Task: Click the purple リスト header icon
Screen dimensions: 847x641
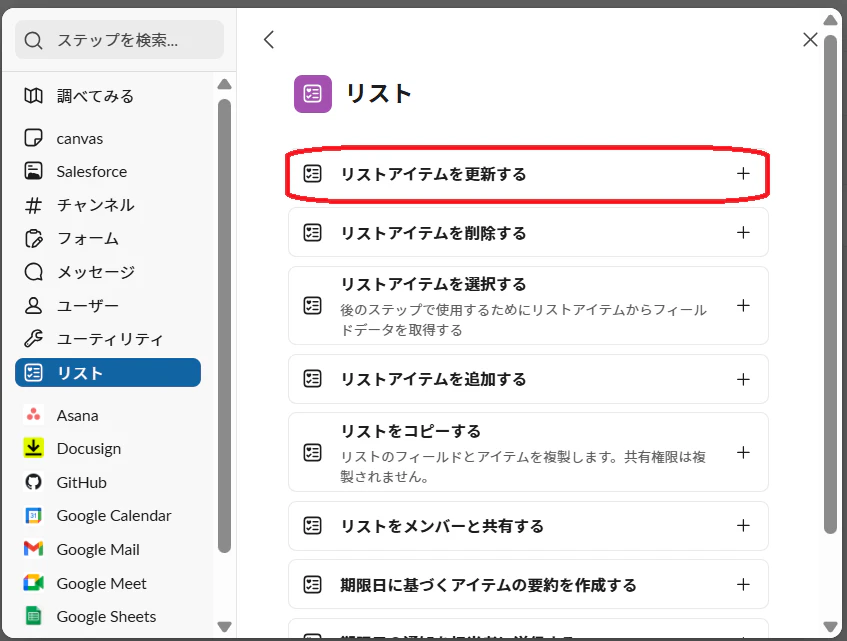Action: click(x=313, y=94)
